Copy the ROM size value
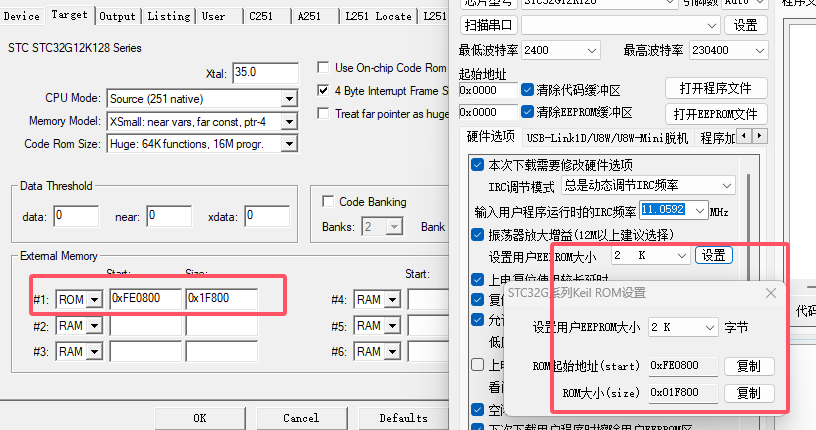816x430 pixels. [749, 393]
